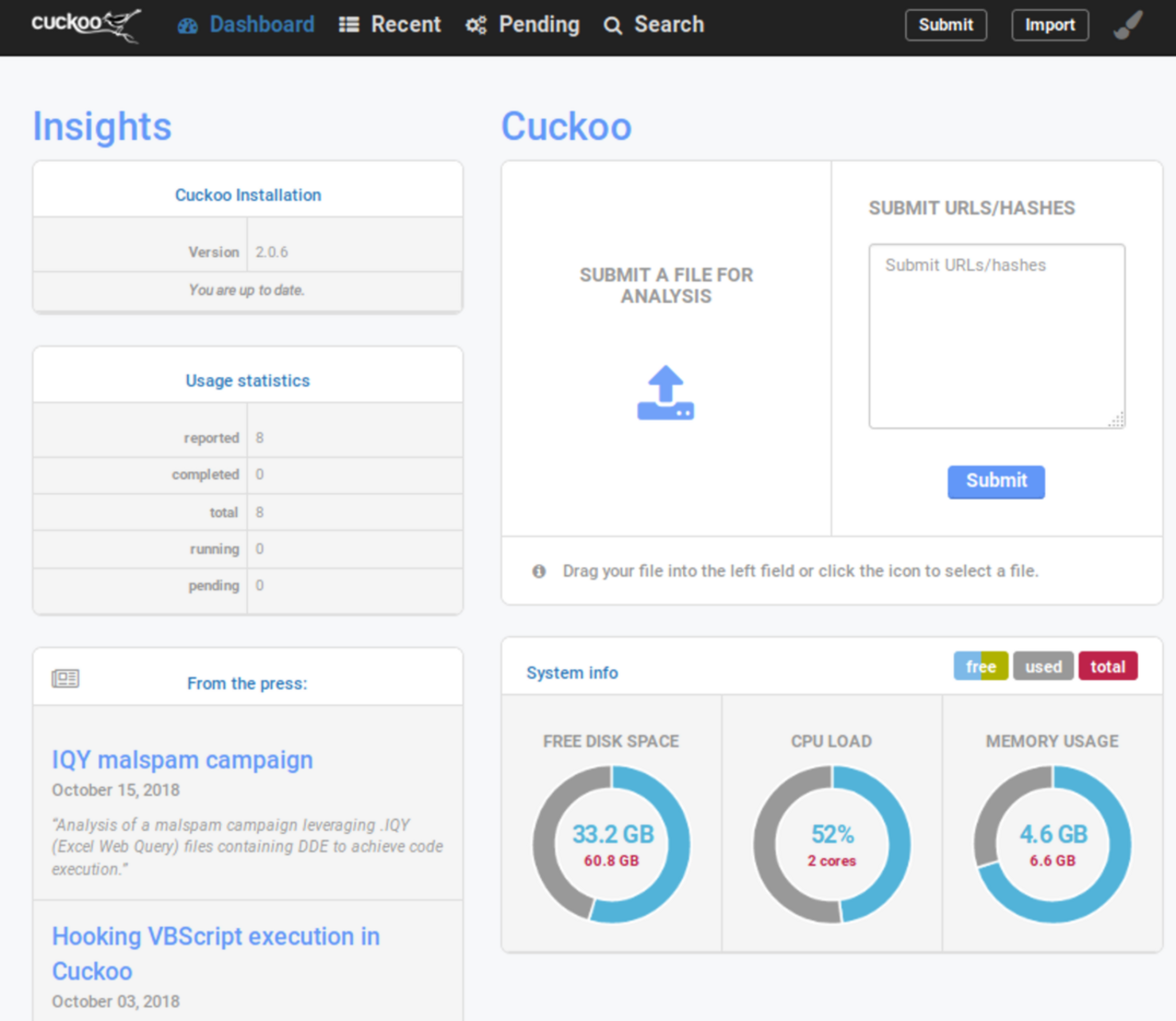Image resolution: width=1176 pixels, height=1021 pixels.
Task: Click the Recent list icon
Action: click(349, 25)
